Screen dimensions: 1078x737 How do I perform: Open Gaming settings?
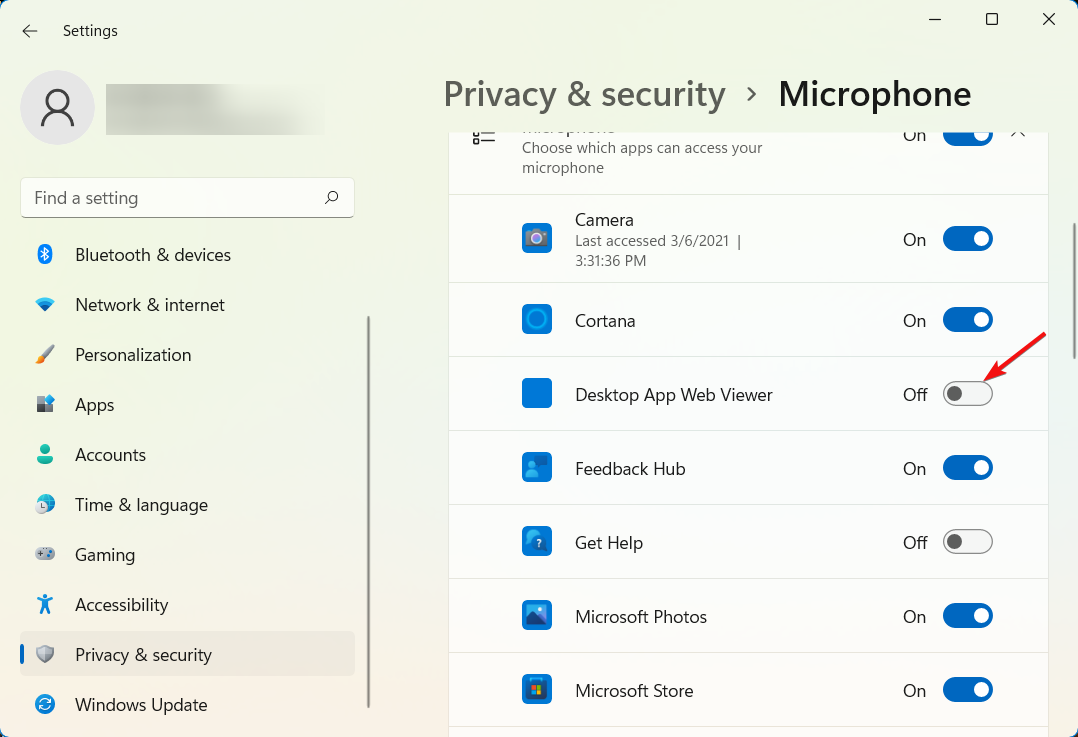(188, 554)
